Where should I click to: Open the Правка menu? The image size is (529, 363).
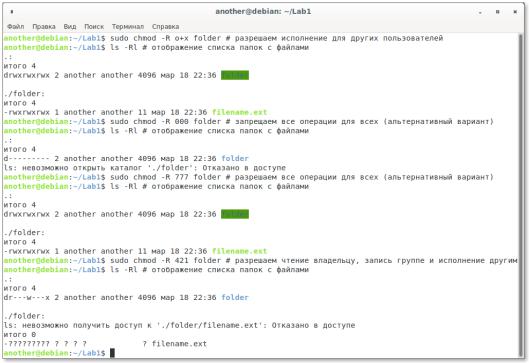click(44, 26)
